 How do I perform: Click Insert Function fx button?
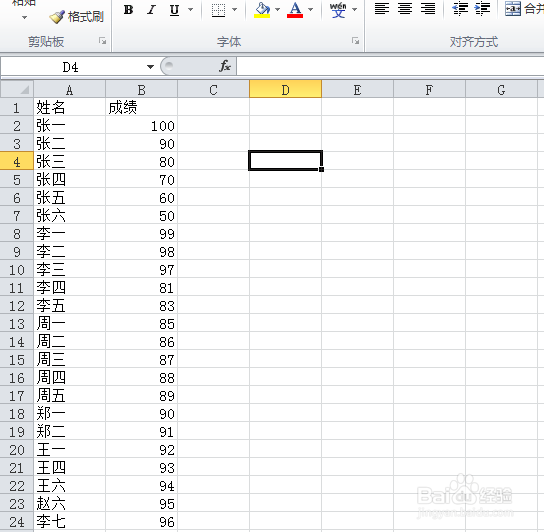[x=225, y=66]
